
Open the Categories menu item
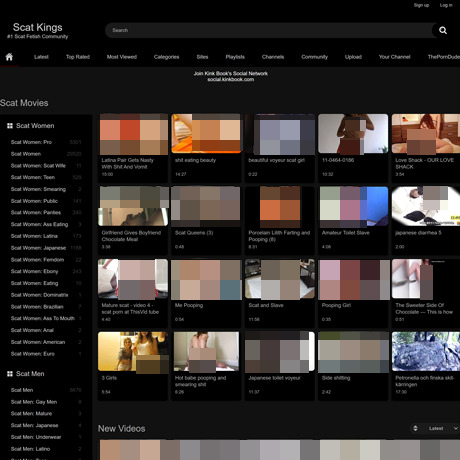[x=166, y=57]
